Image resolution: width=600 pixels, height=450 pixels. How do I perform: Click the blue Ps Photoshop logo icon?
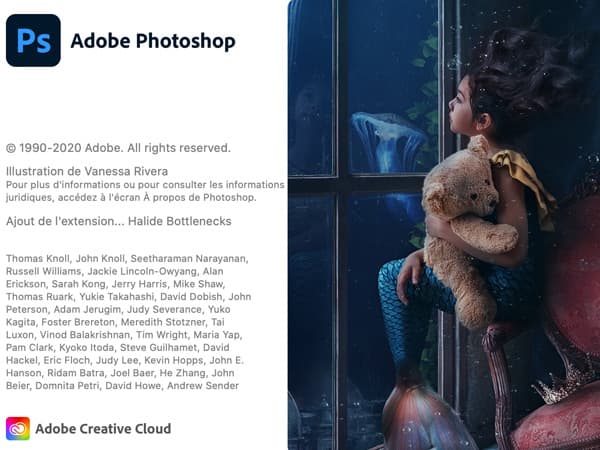point(33,41)
